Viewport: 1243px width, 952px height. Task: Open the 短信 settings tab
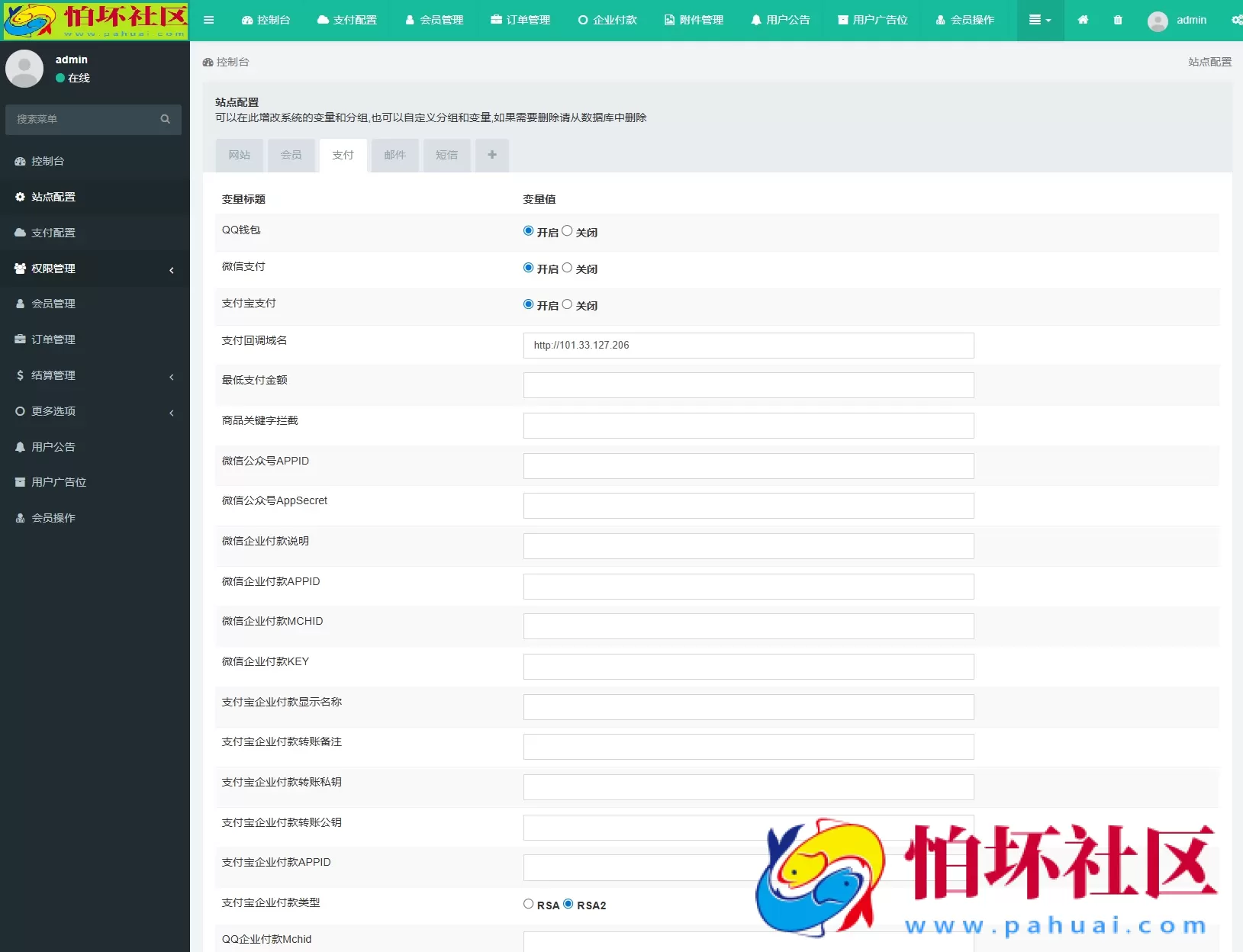446,155
